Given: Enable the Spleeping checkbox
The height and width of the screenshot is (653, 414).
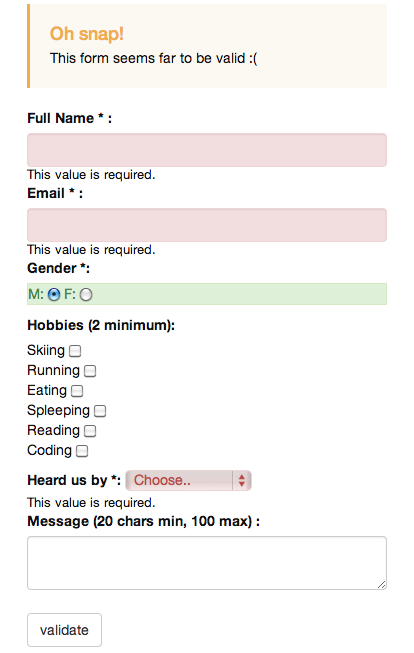Looking at the screenshot, I should [100, 411].
